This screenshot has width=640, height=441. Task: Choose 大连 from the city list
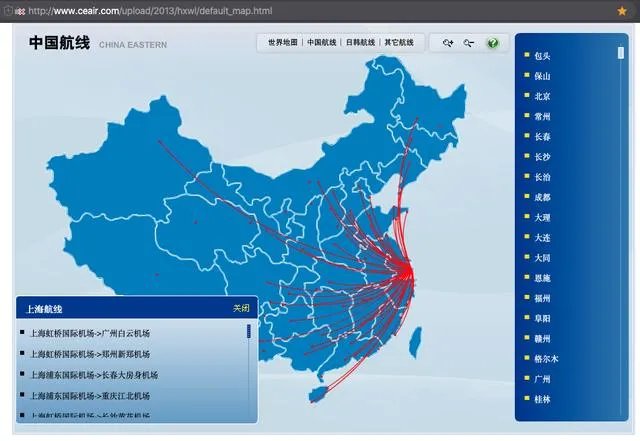click(542, 238)
